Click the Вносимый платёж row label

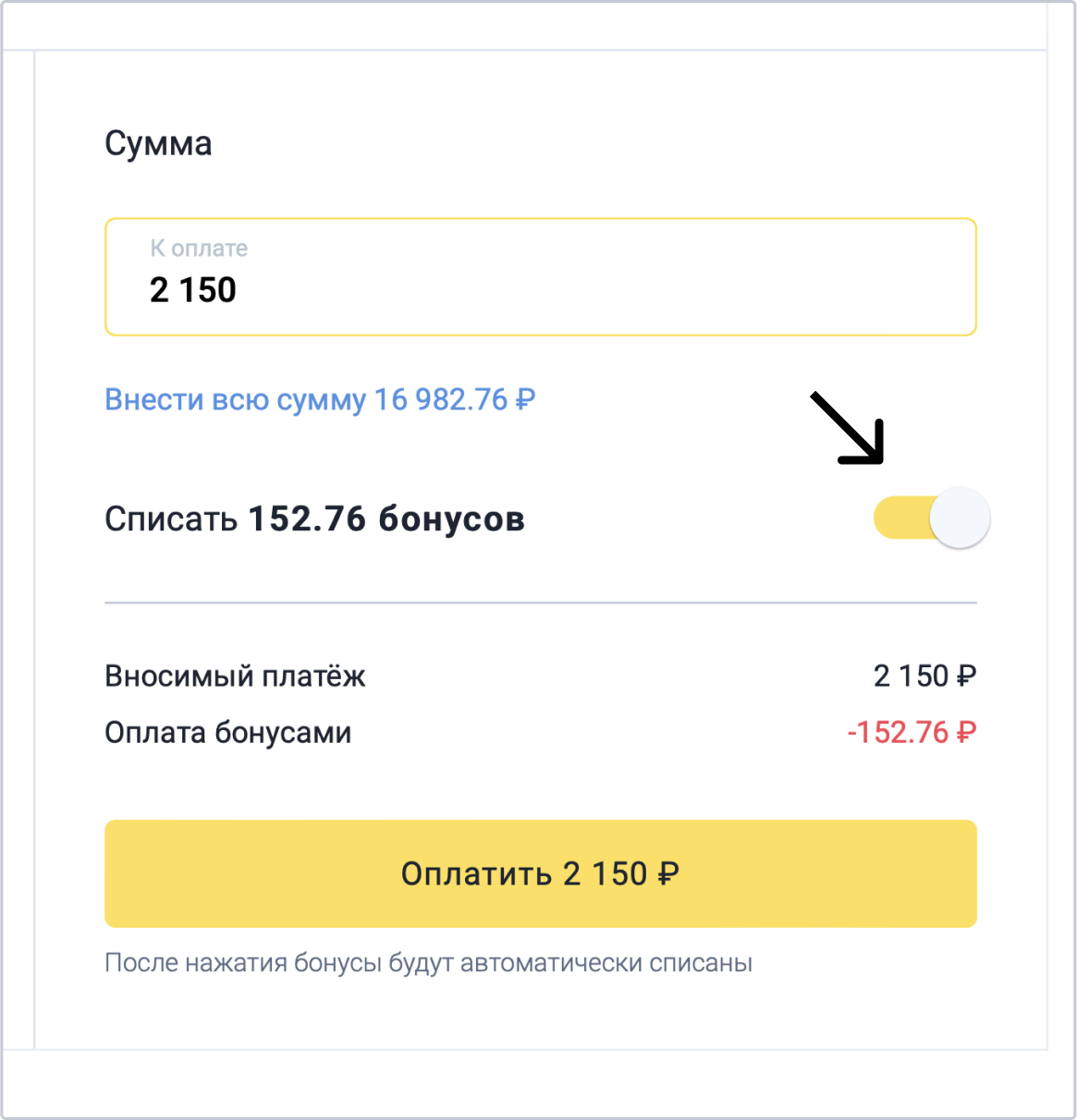point(235,676)
